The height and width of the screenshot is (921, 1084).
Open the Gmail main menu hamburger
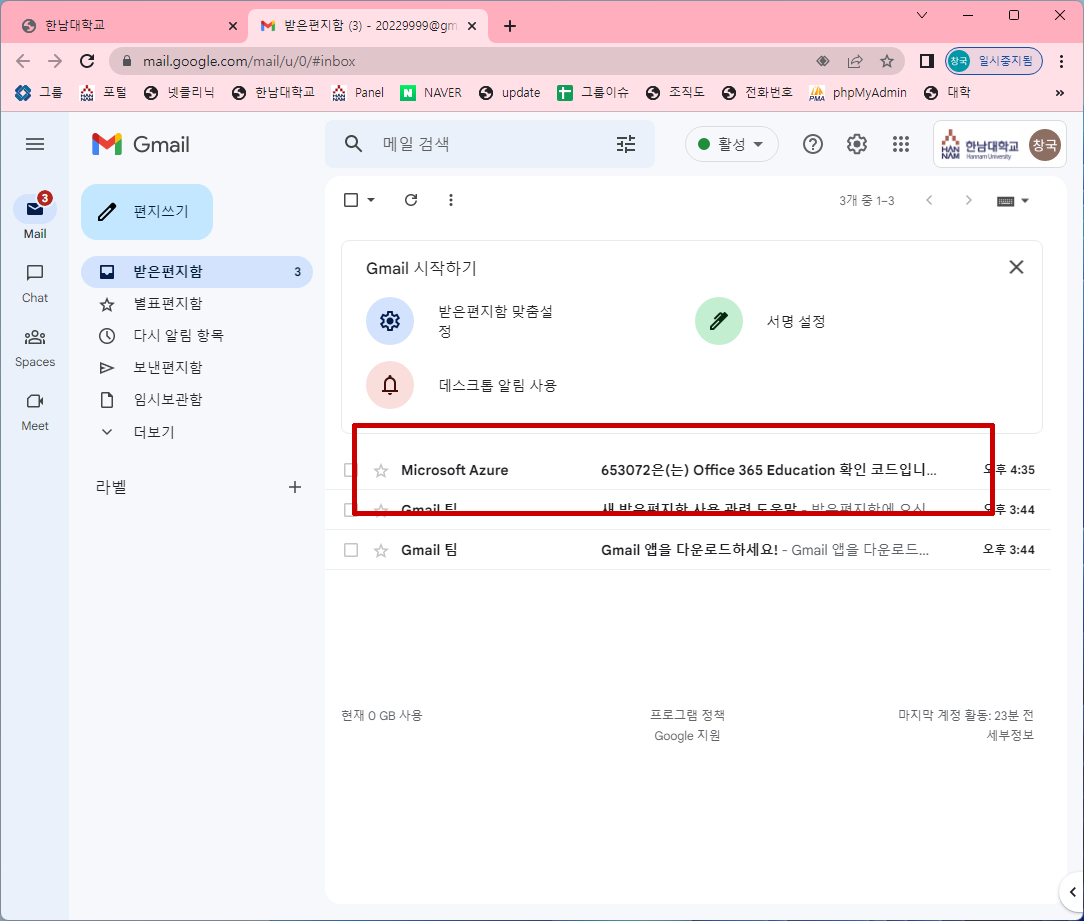[35, 145]
